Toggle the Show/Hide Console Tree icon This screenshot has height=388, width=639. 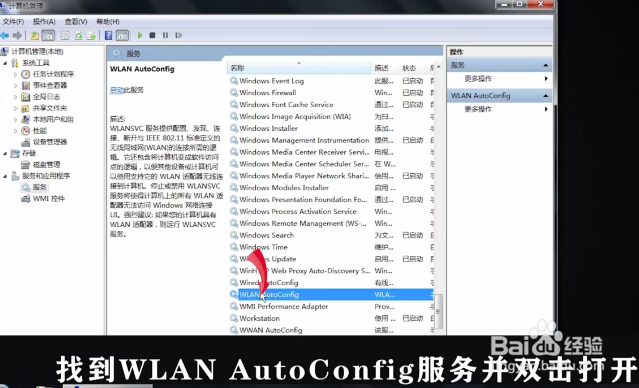[48, 35]
